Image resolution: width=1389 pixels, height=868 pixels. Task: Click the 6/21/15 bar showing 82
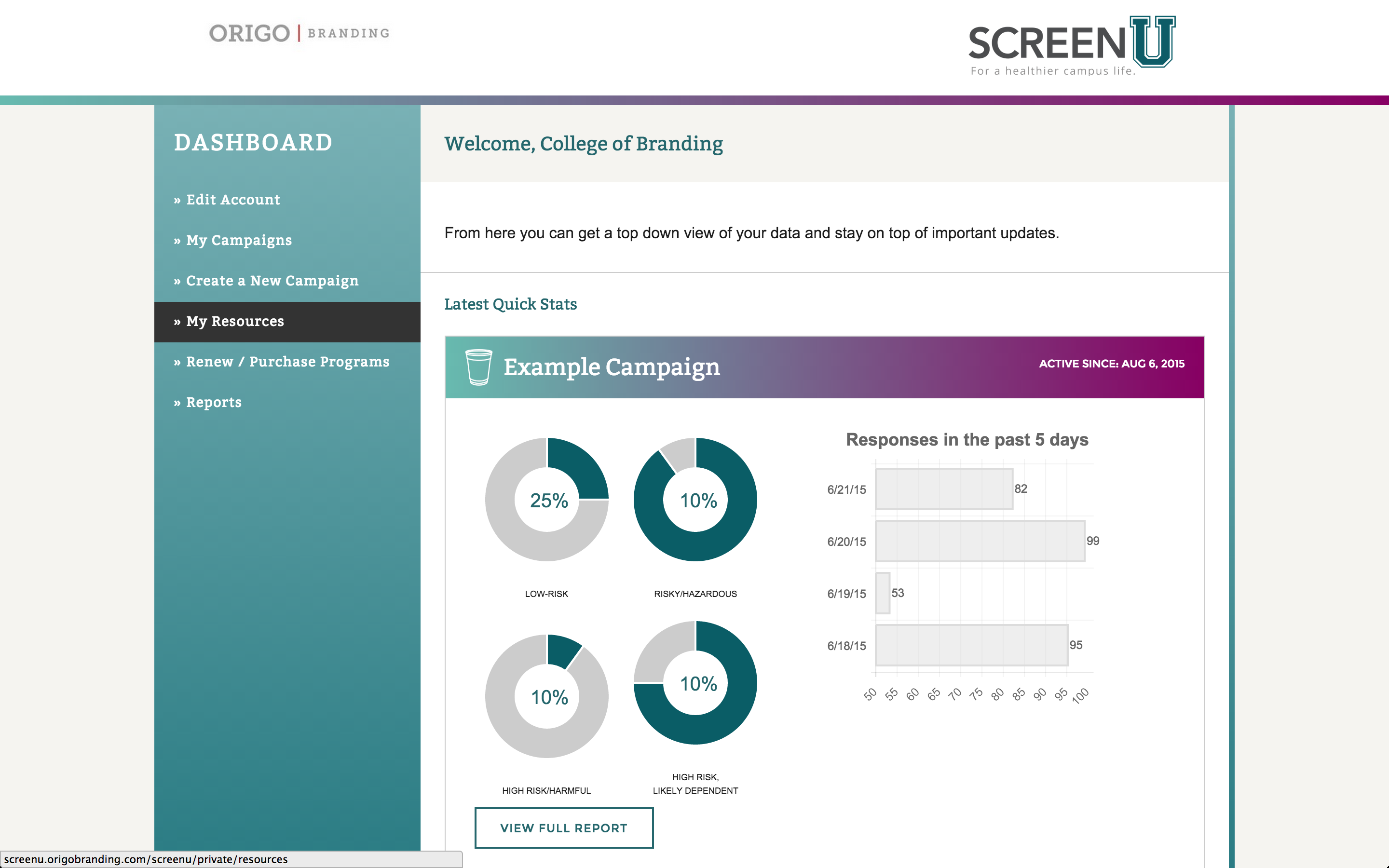click(x=944, y=489)
